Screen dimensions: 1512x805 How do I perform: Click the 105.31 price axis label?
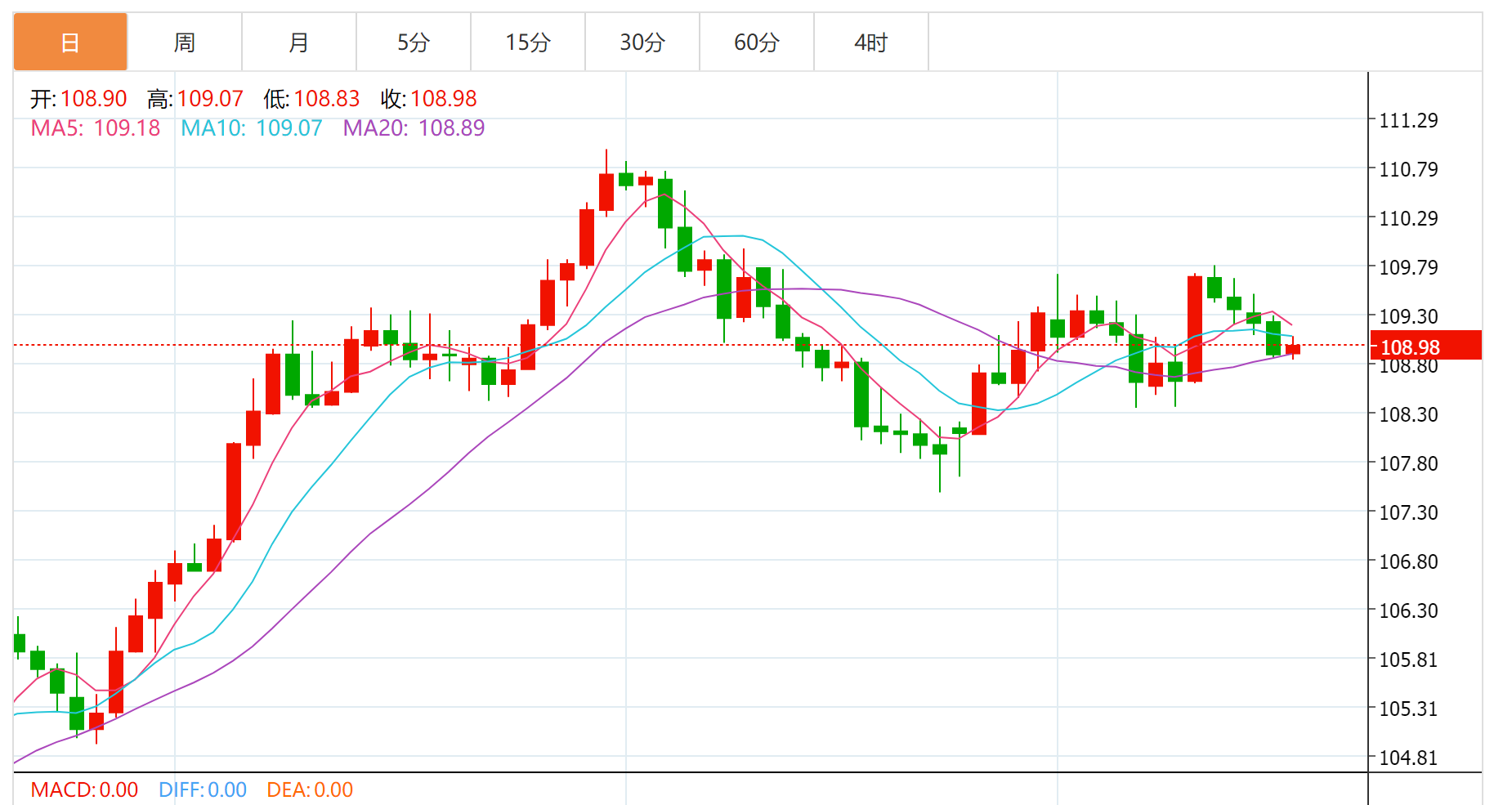coord(1408,709)
